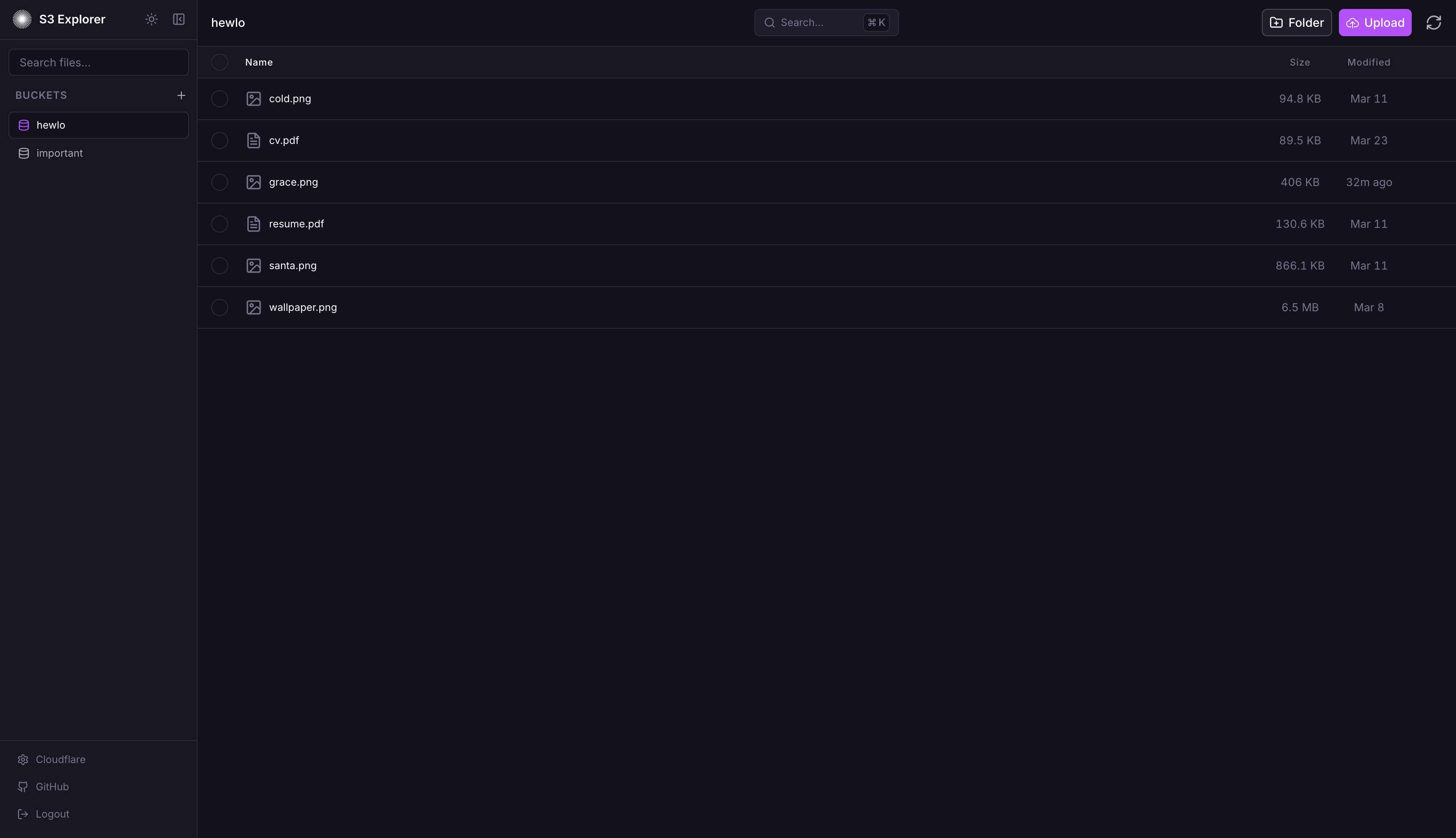Image resolution: width=1456 pixels, height=838 pixels.
Task: Click inside the Search files field
Action: coord(98,62)
